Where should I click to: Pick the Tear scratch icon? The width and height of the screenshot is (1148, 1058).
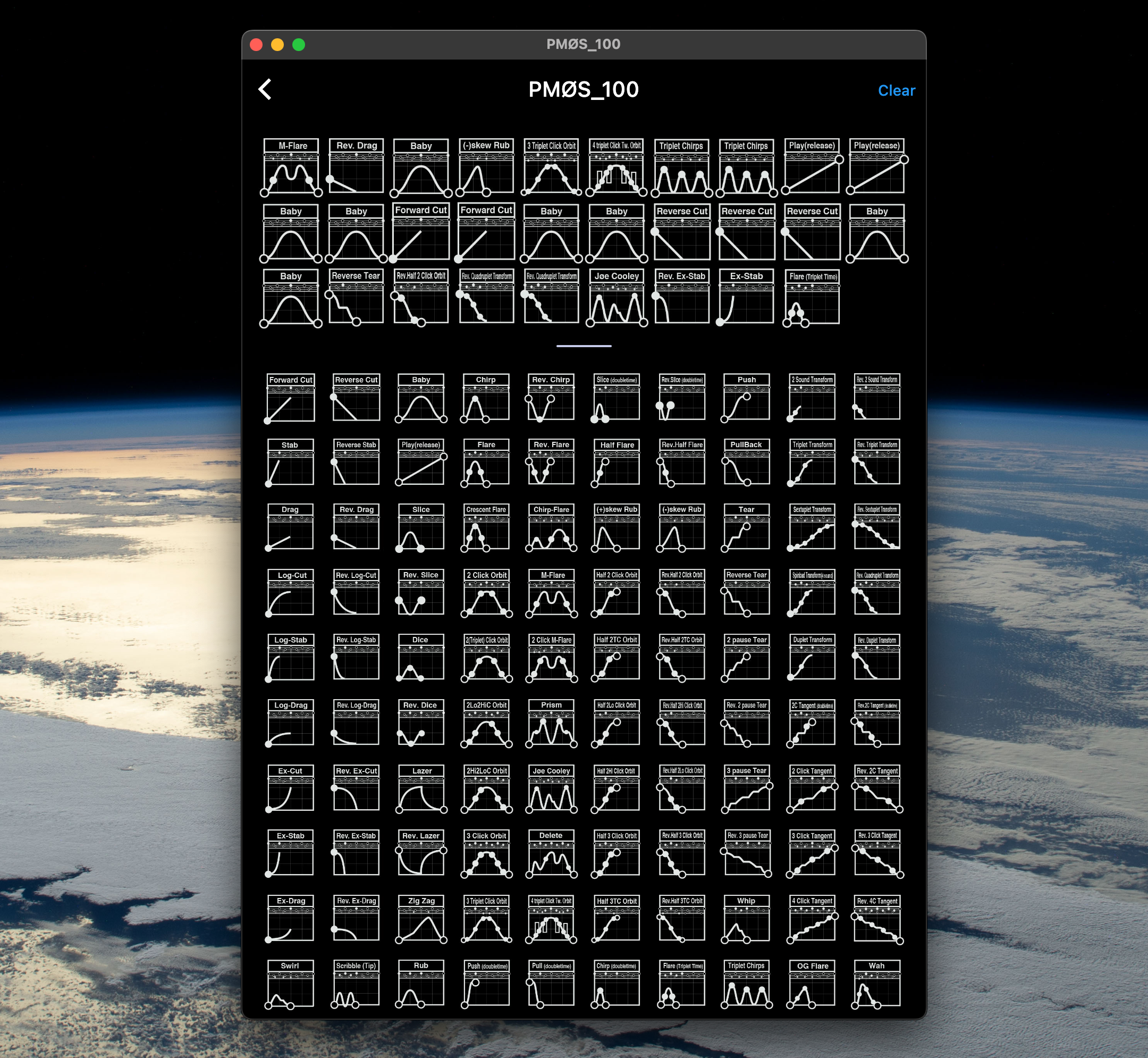pyautogui.click(x=746, y=528)
